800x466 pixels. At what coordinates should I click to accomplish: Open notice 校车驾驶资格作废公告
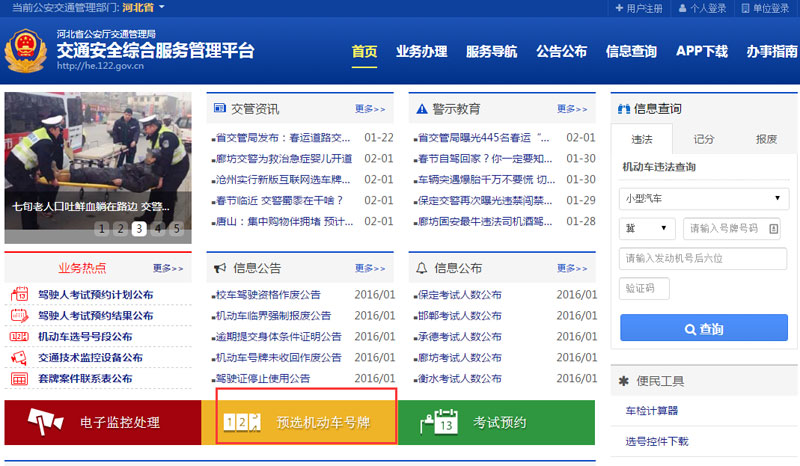click(x=266, y=295)
